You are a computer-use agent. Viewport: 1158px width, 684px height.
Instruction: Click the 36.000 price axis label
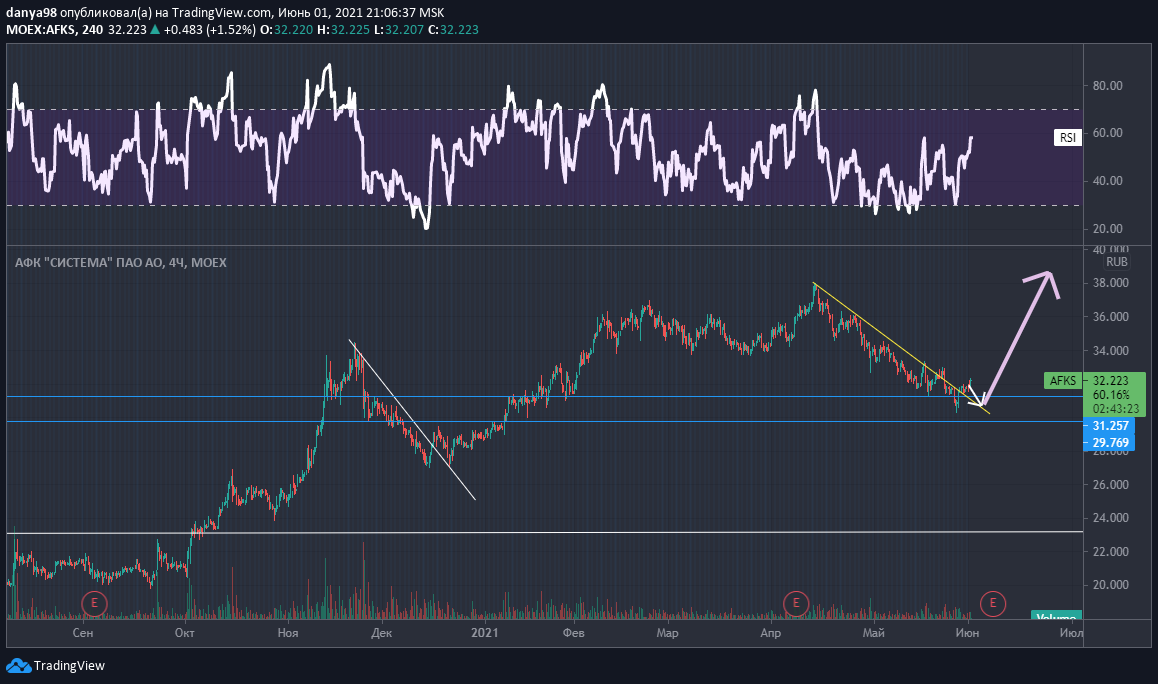pyautogui.click(x=1111, y=317)
